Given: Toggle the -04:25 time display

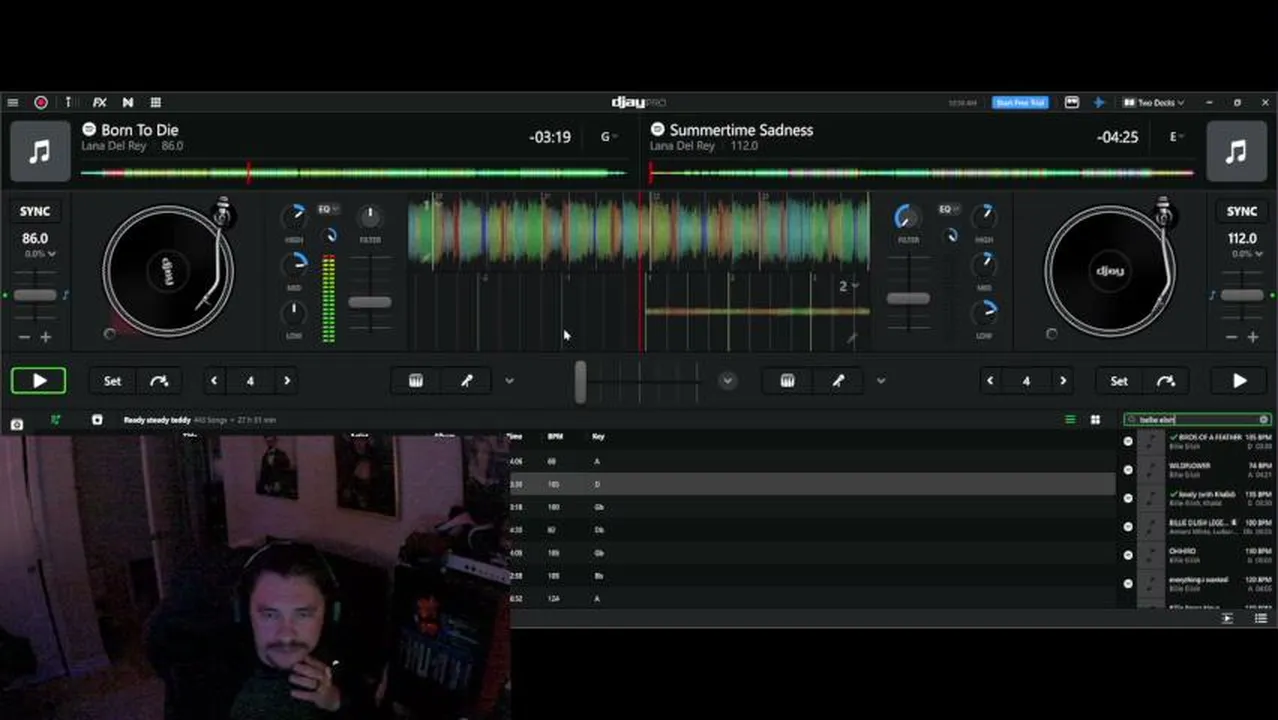Looking at the screenshot, I should coord(1117,137).
